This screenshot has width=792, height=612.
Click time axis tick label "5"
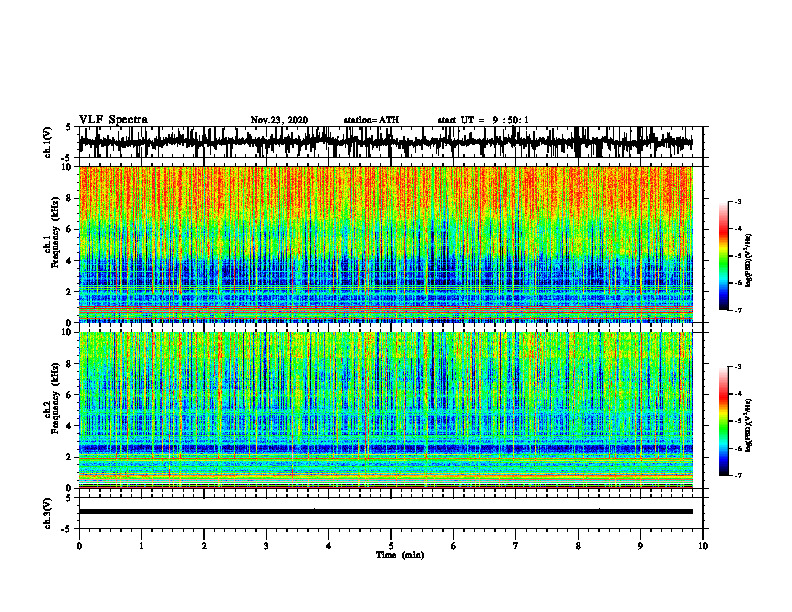tap(391, 546)
